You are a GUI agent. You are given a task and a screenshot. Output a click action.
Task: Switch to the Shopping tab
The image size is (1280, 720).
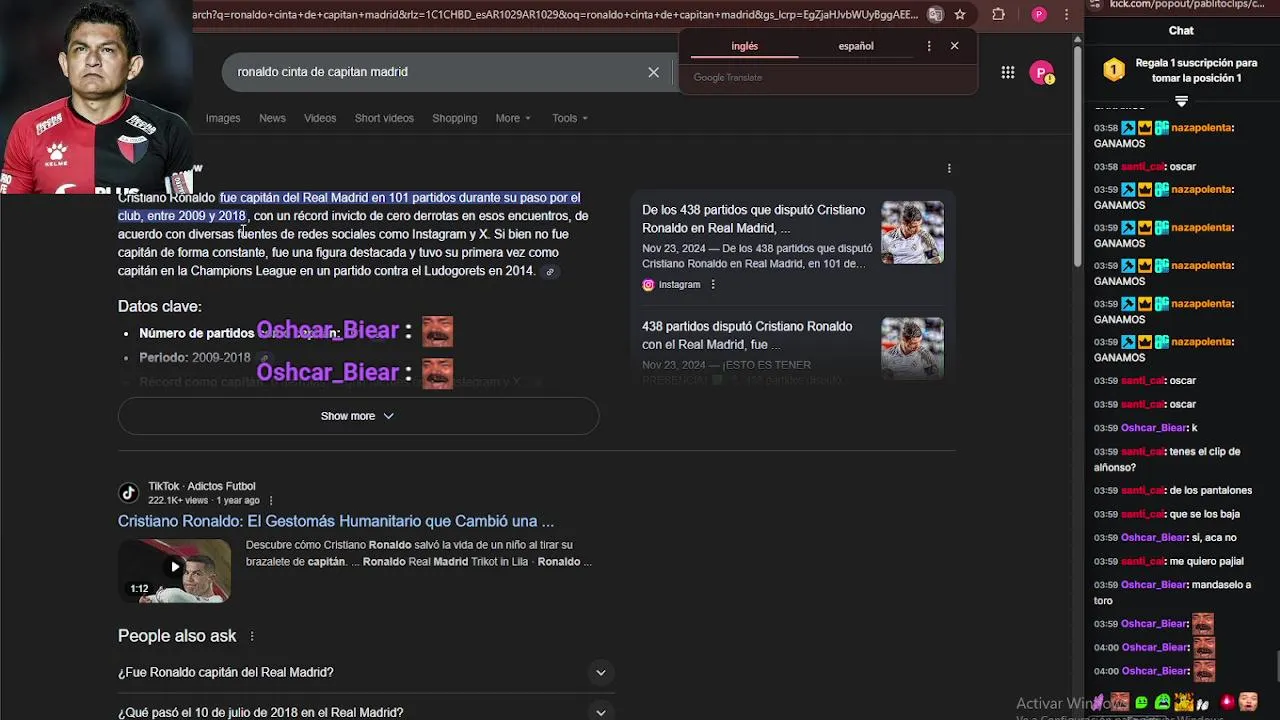pyautogui.click(x=454, y=118)
